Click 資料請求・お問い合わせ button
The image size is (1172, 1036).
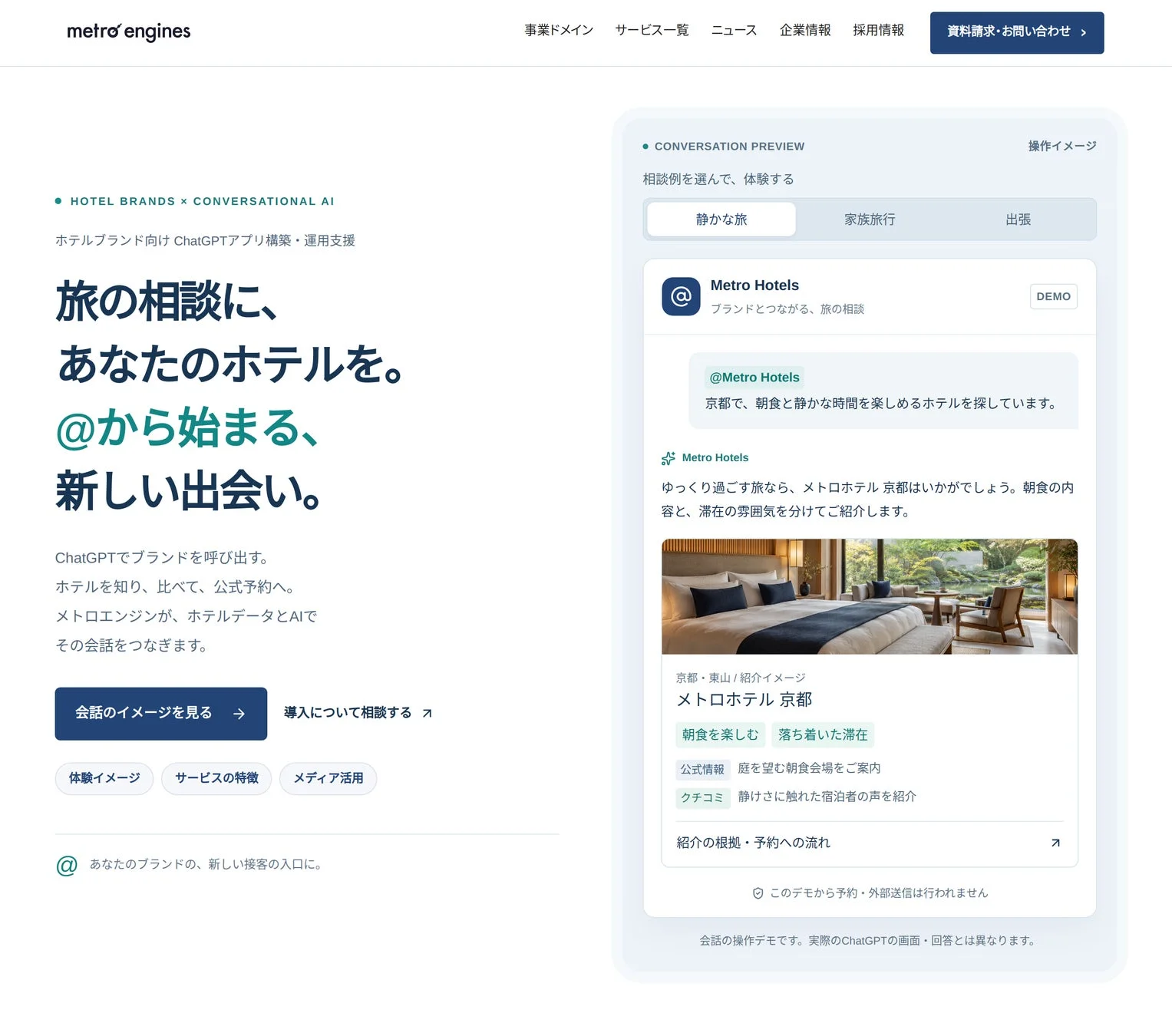click(x=1017, y=33)
